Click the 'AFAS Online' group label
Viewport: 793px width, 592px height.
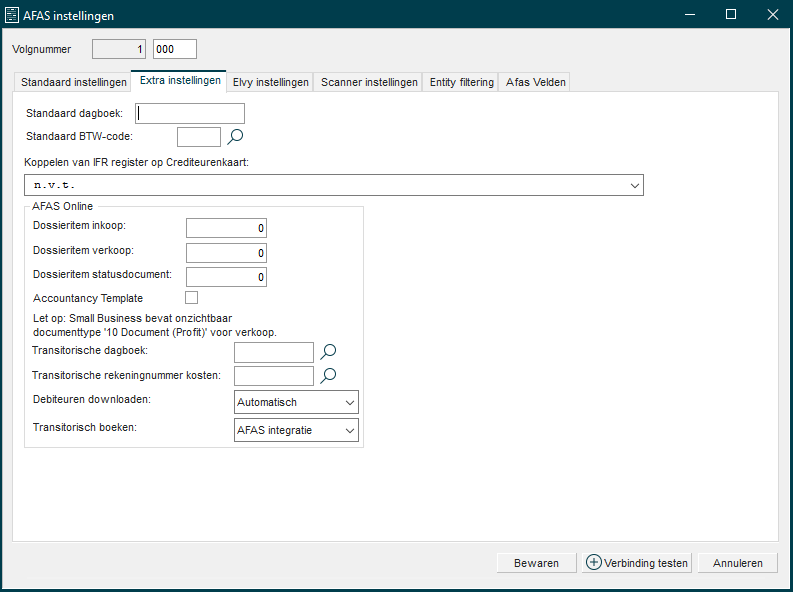[x=62, y=206]
